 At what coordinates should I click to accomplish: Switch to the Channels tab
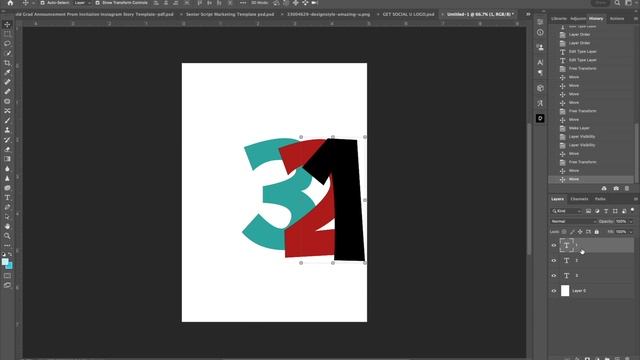click(x=579, y=199)
